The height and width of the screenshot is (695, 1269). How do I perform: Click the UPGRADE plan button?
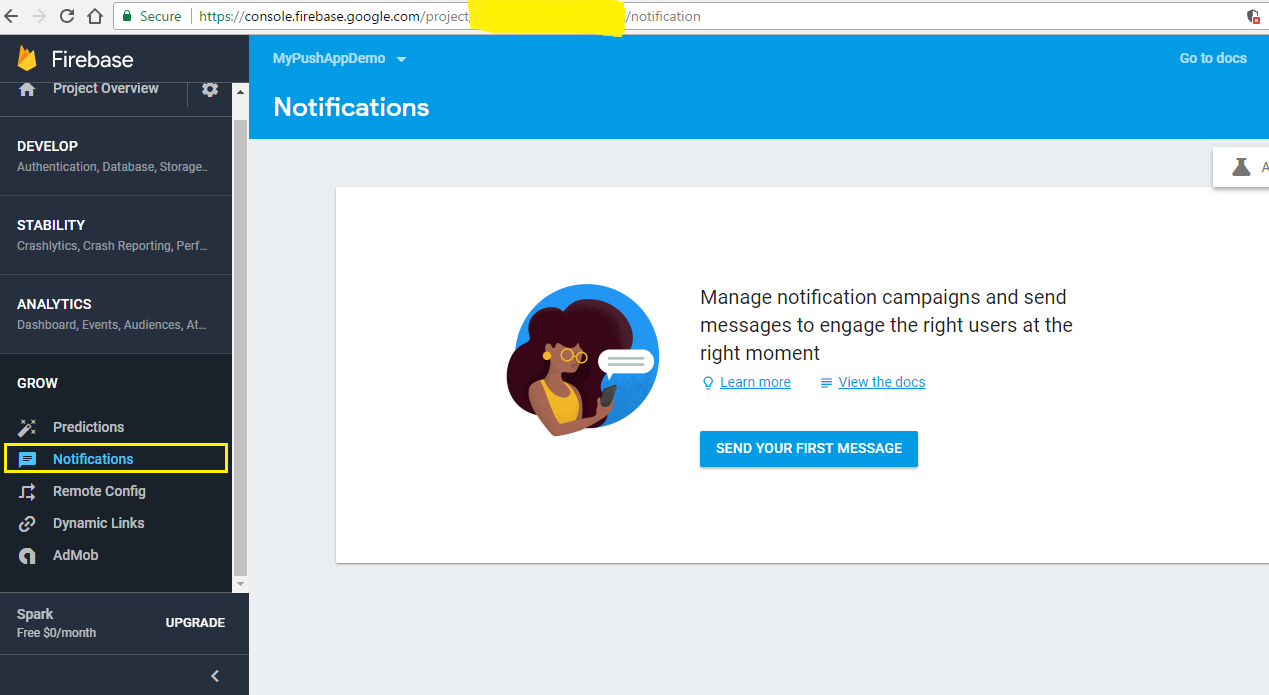point(195,623)
